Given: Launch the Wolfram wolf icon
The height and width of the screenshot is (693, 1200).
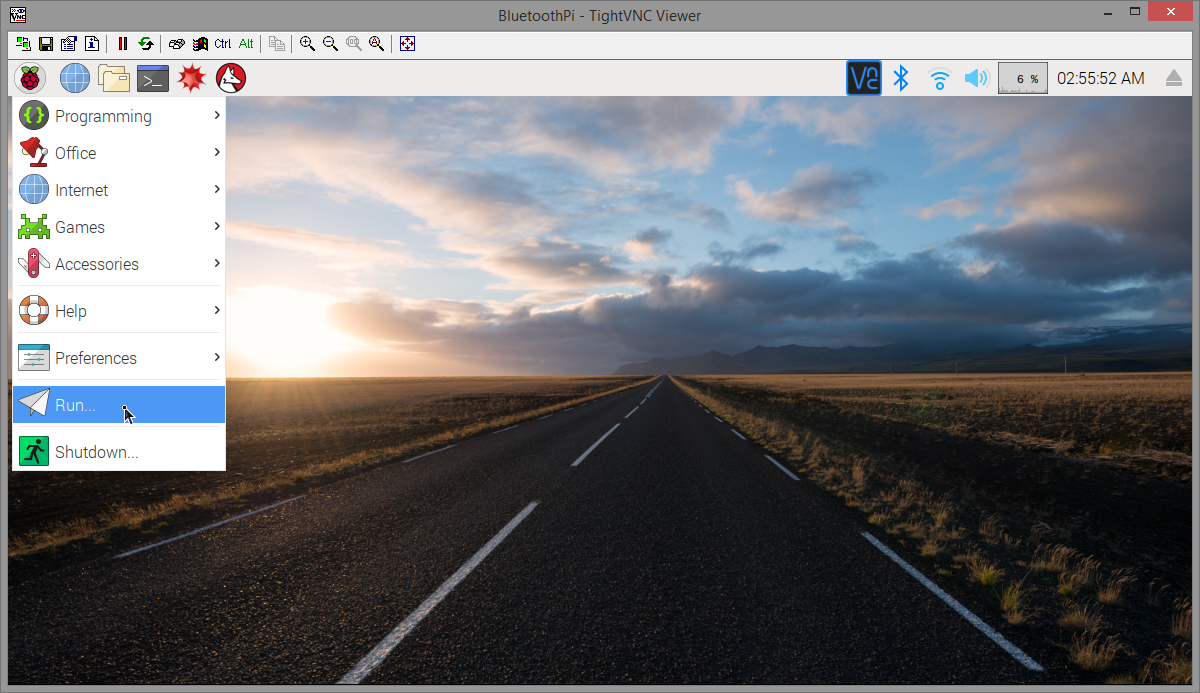Looking at the screenshot, I should (x=231, y=78).
